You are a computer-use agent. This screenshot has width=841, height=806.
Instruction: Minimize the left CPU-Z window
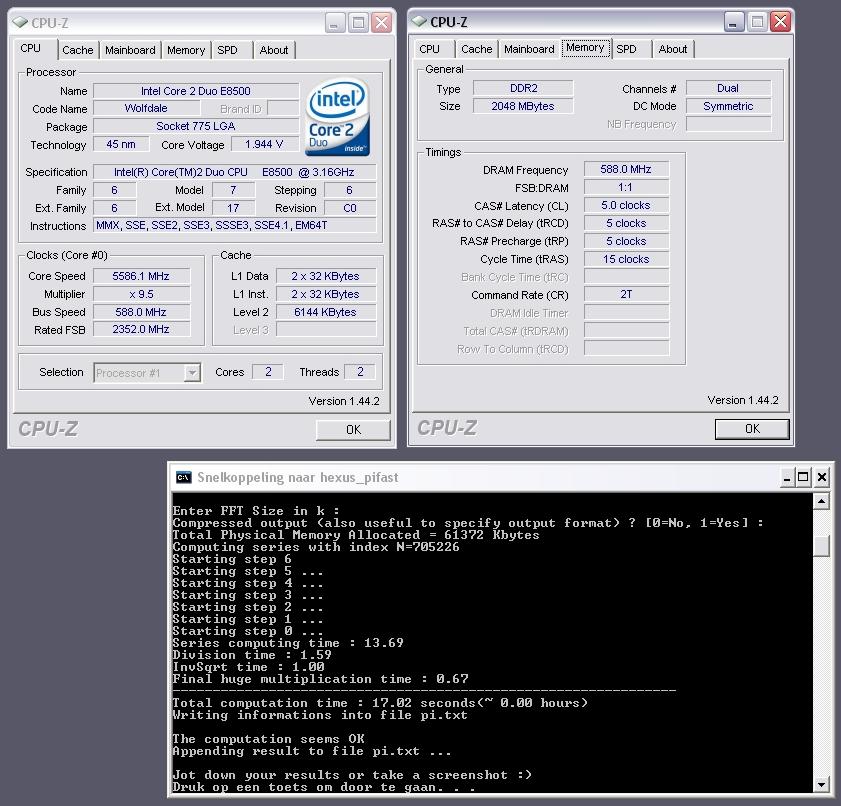point(335,23)
